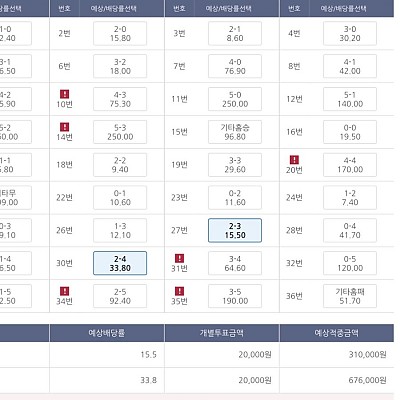Pick the 2-2 draw at 9.40

120,165
